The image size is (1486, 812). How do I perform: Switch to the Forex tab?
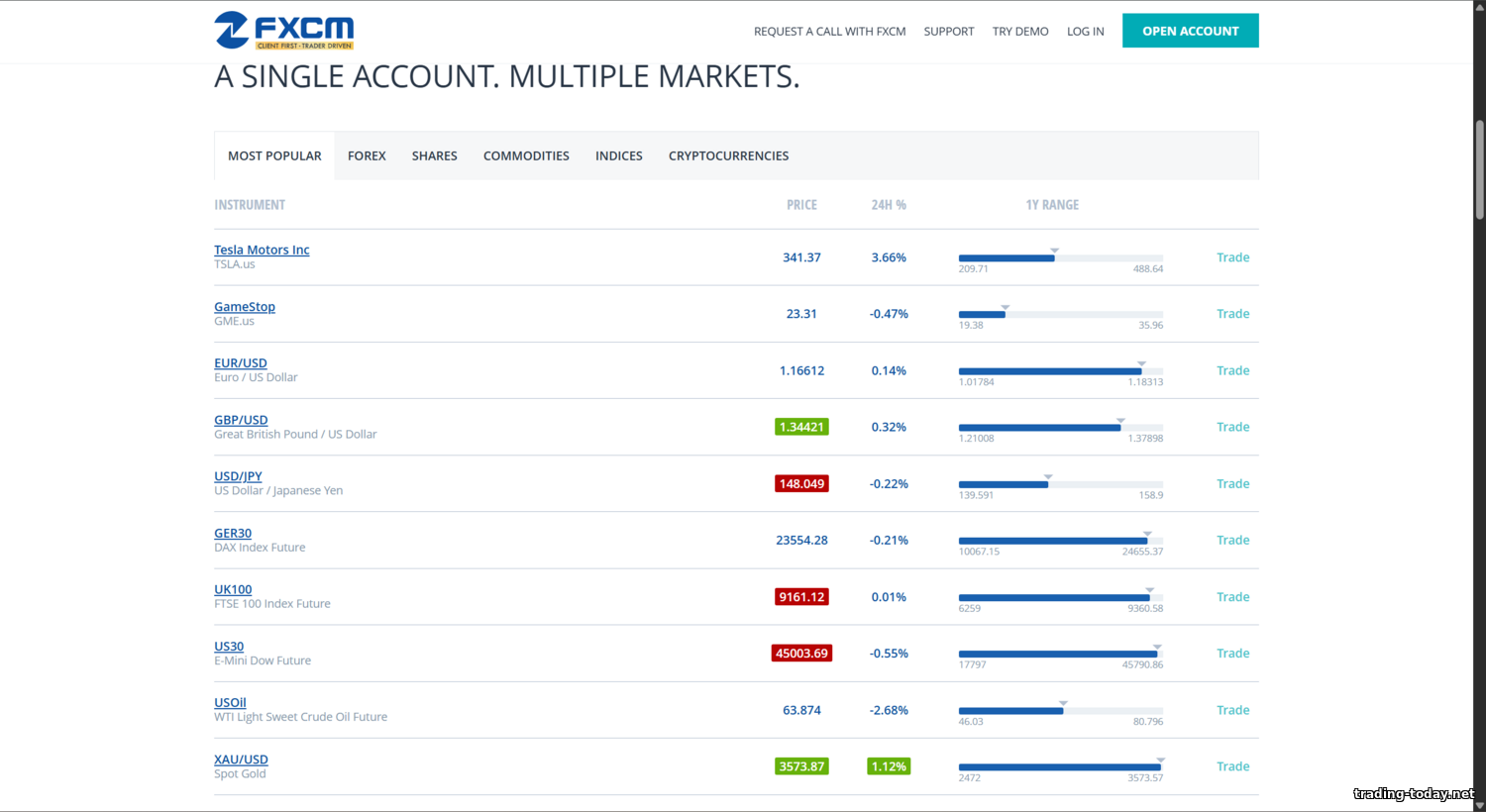point(367,155)
